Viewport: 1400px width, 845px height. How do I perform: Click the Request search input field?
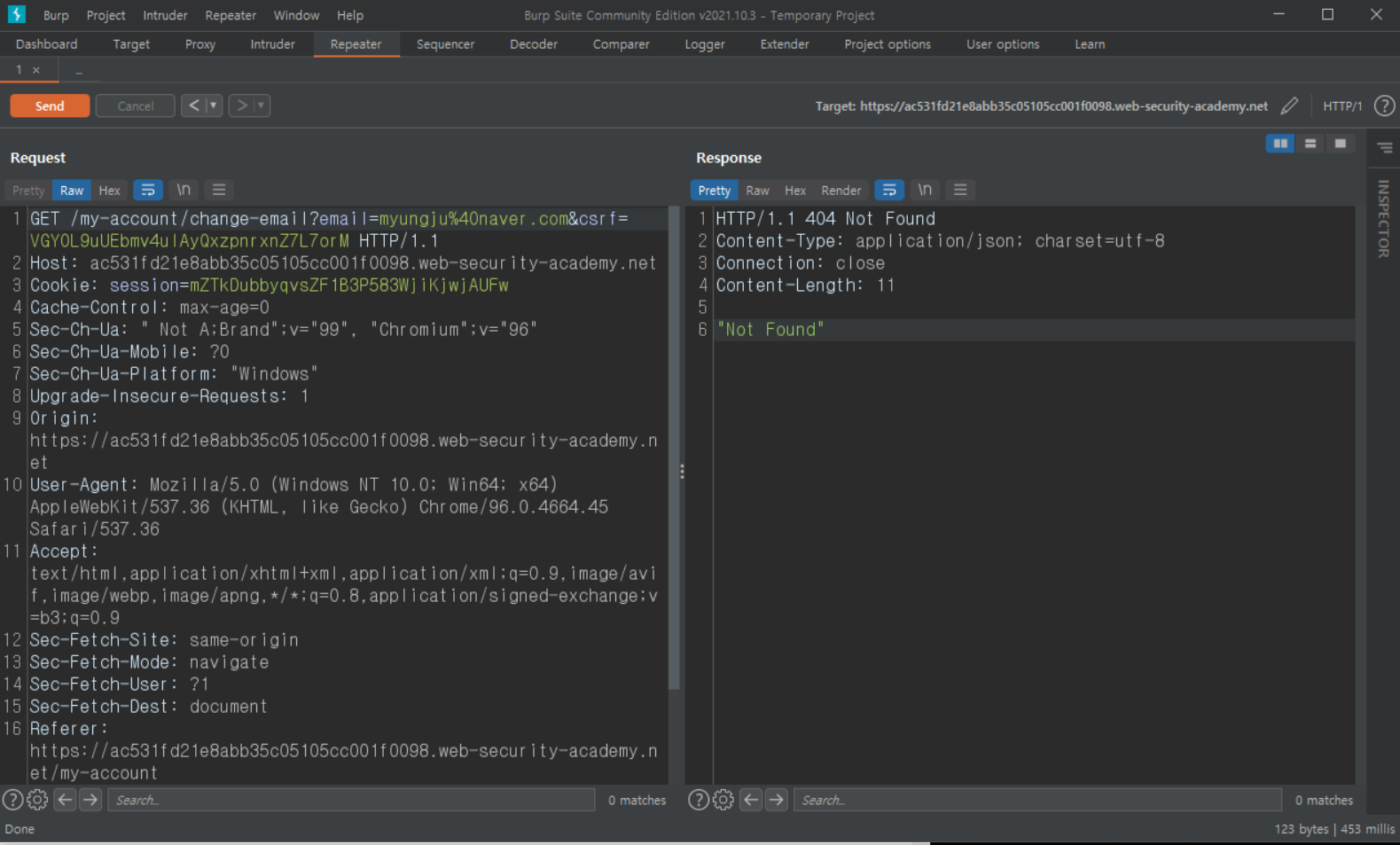click(x=351, y=800)
